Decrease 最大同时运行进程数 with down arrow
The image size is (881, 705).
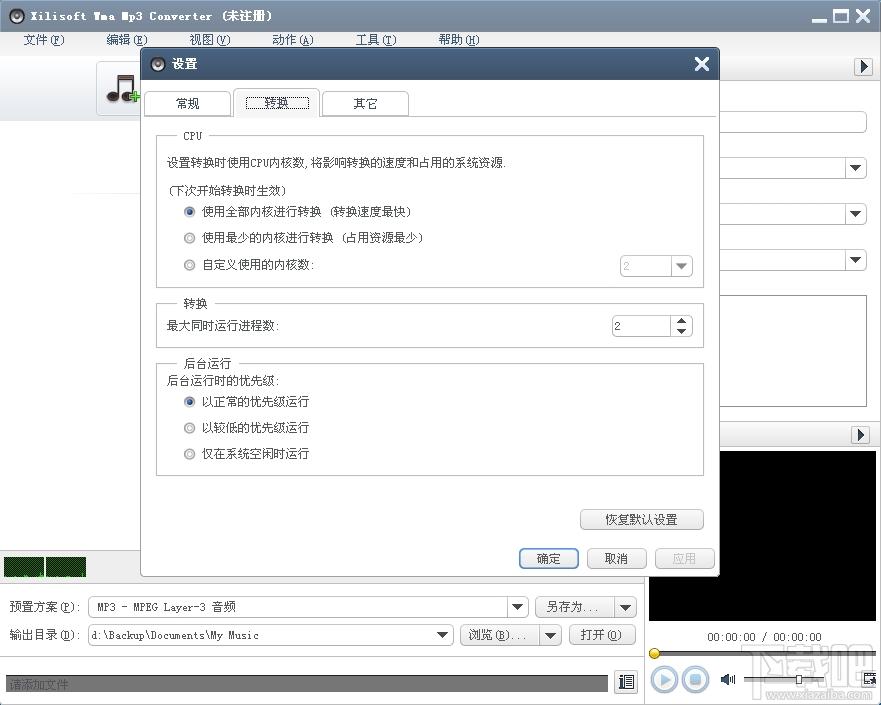click(x=682, y=331)
